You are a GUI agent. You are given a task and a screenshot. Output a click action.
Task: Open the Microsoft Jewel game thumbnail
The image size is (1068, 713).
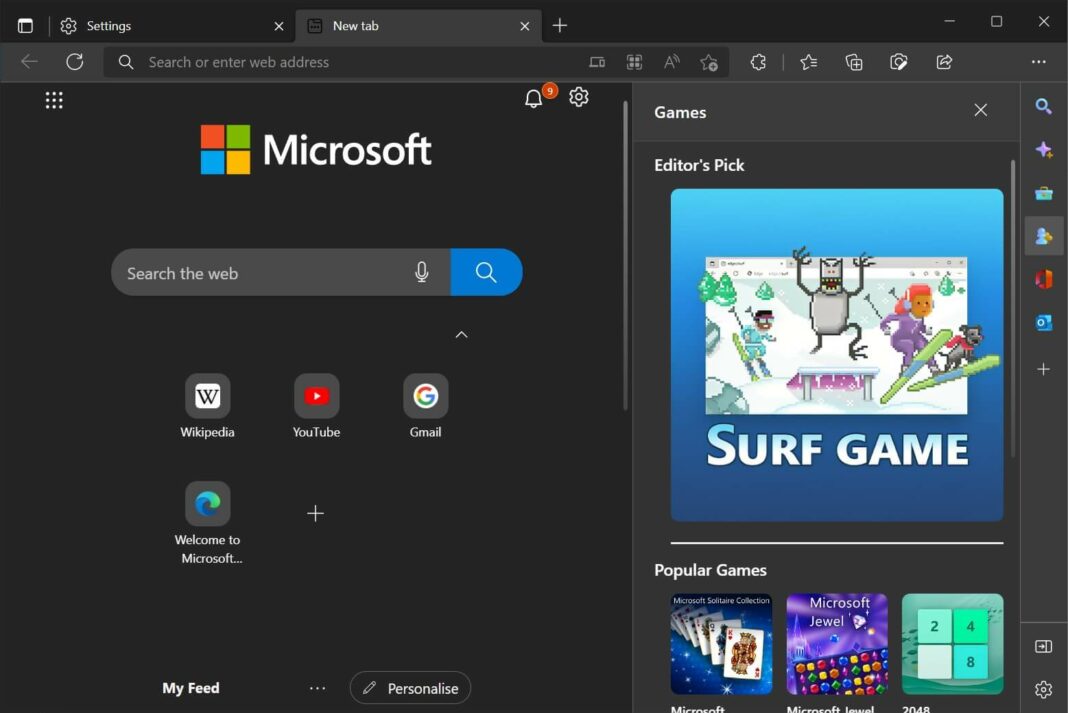(836, 644)
